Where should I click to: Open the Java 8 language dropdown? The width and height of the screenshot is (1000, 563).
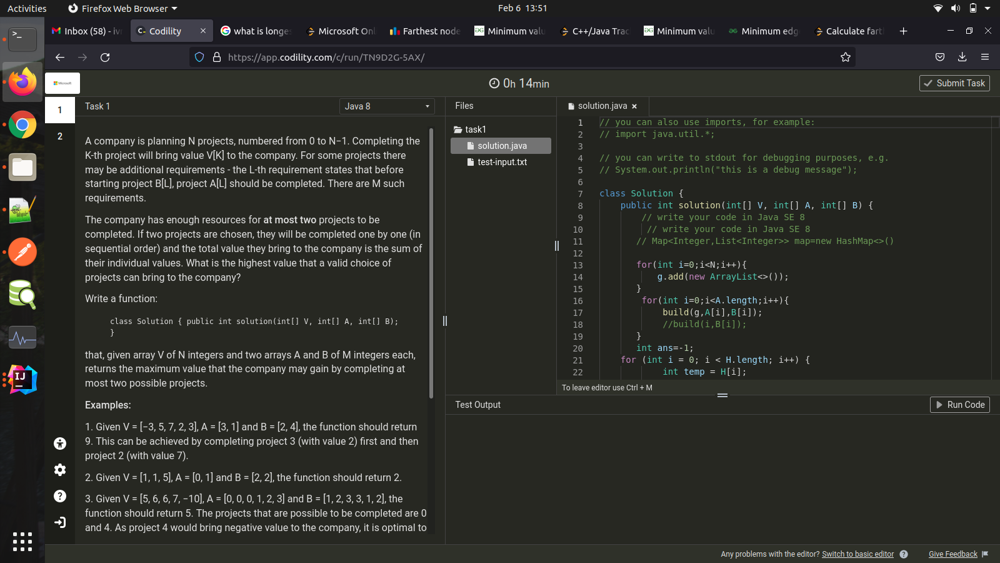[387, 106]
